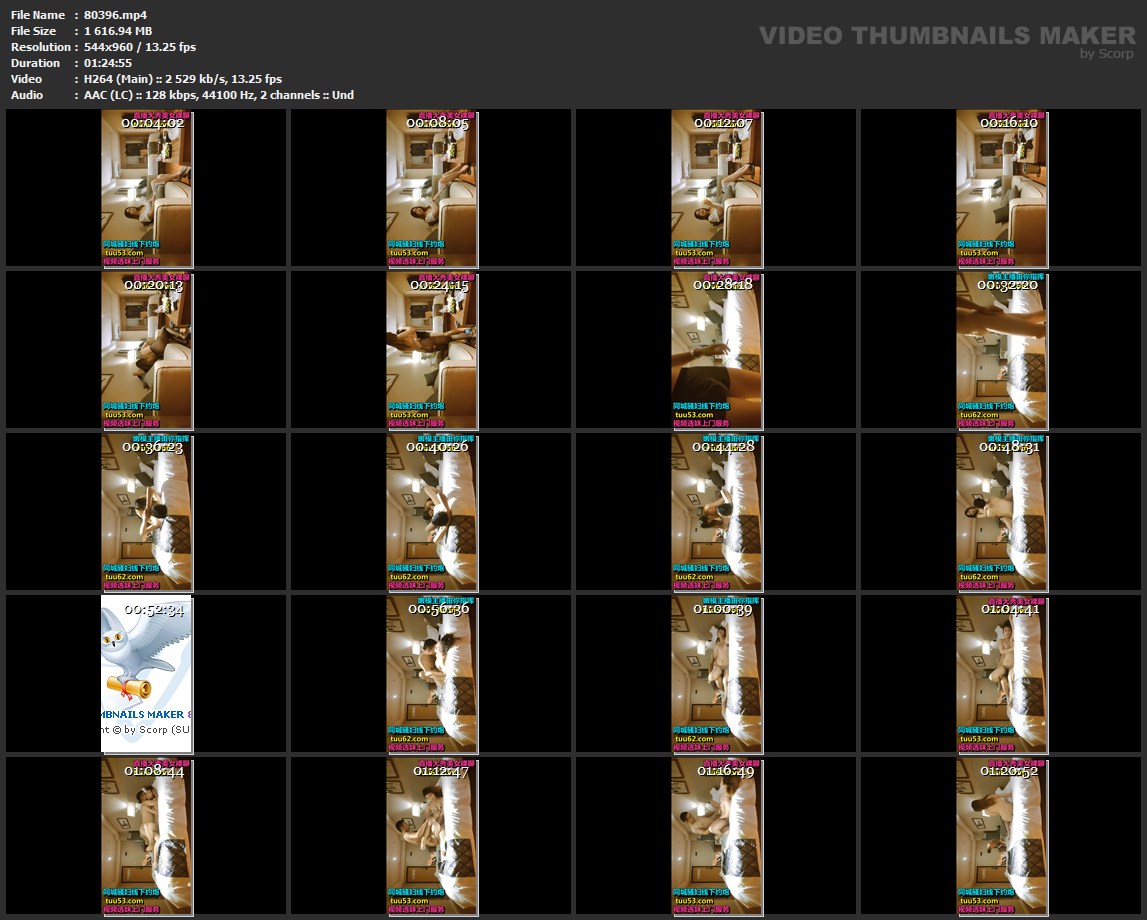This screenshot has height=920, width=1147.
Task: Click the file name 80396.mp4
Action: click(115, 15)
